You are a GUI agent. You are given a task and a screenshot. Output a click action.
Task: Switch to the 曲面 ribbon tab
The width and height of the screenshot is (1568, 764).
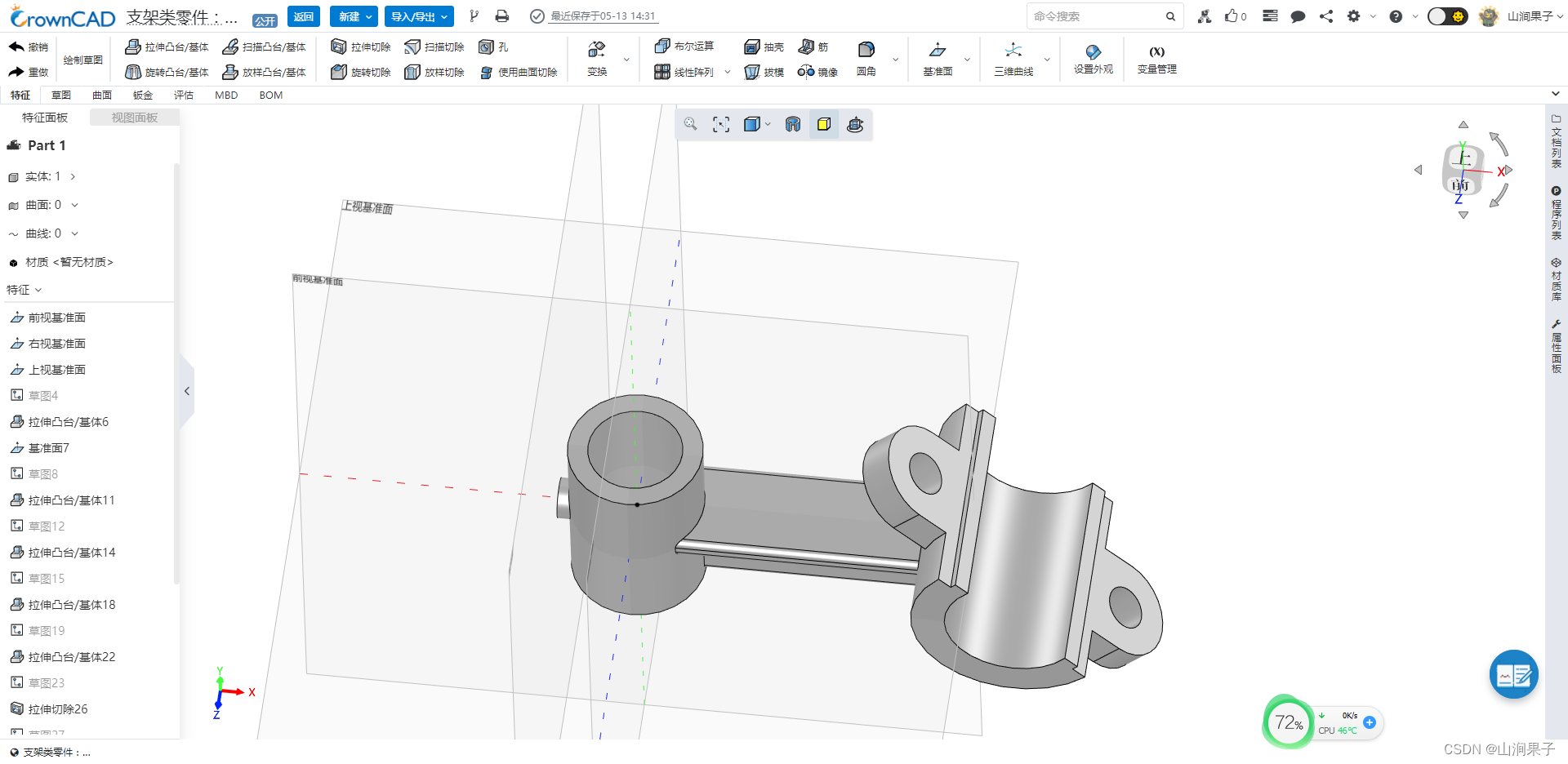pyautogui.click(x=102, y=95)
